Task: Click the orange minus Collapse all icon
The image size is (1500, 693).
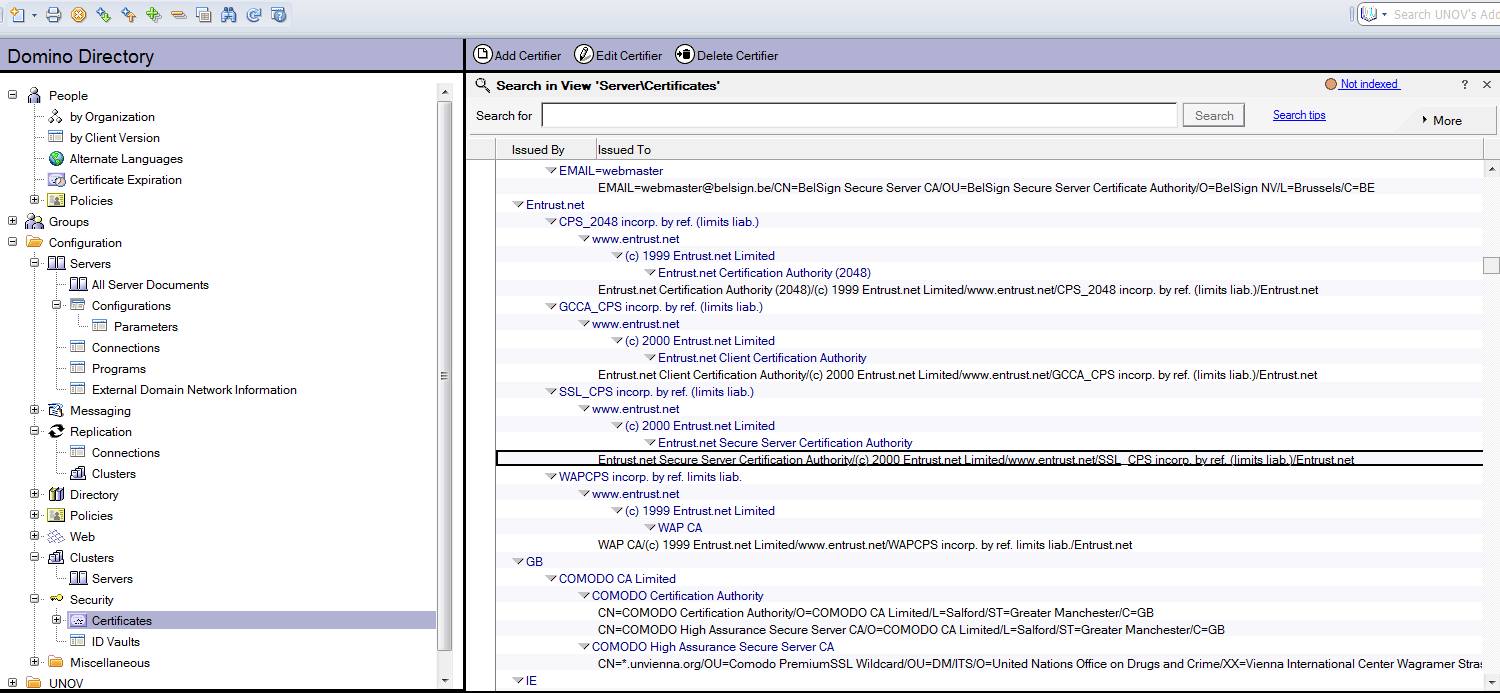Action: tap(178, 14)
